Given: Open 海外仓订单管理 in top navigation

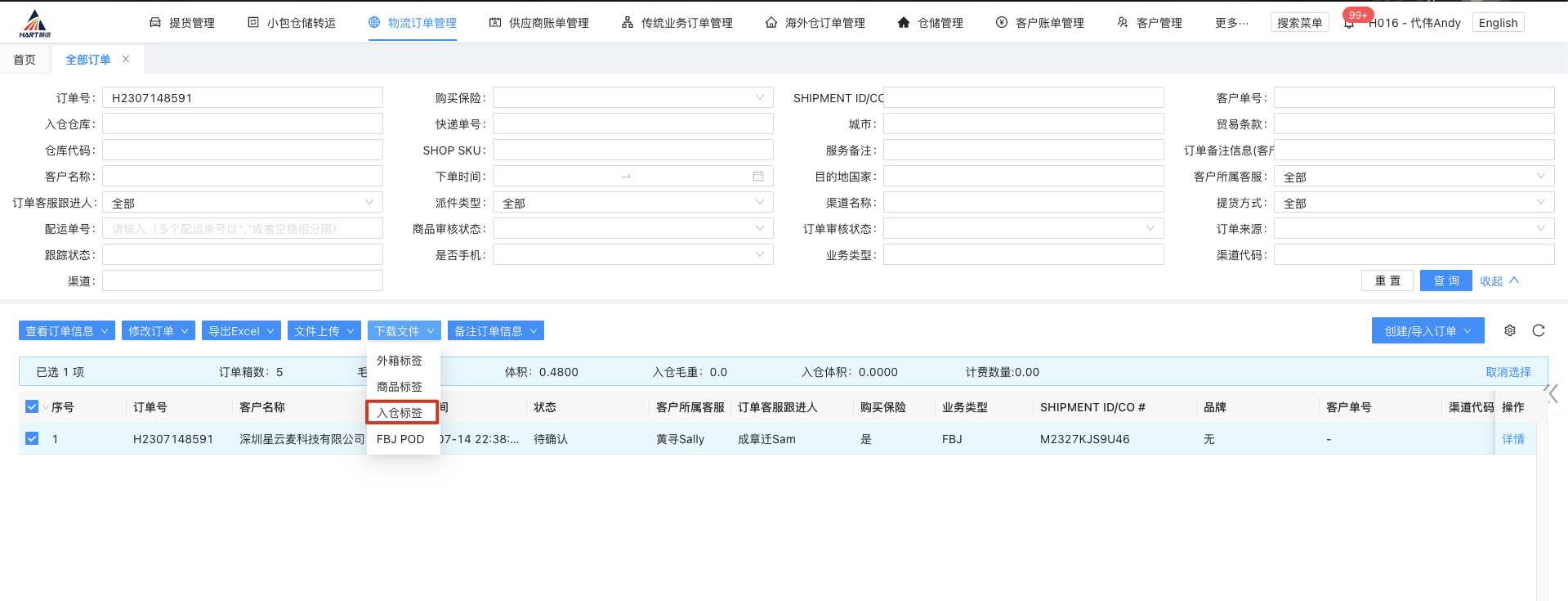Looking at the screenshot, I should [815, 23].
